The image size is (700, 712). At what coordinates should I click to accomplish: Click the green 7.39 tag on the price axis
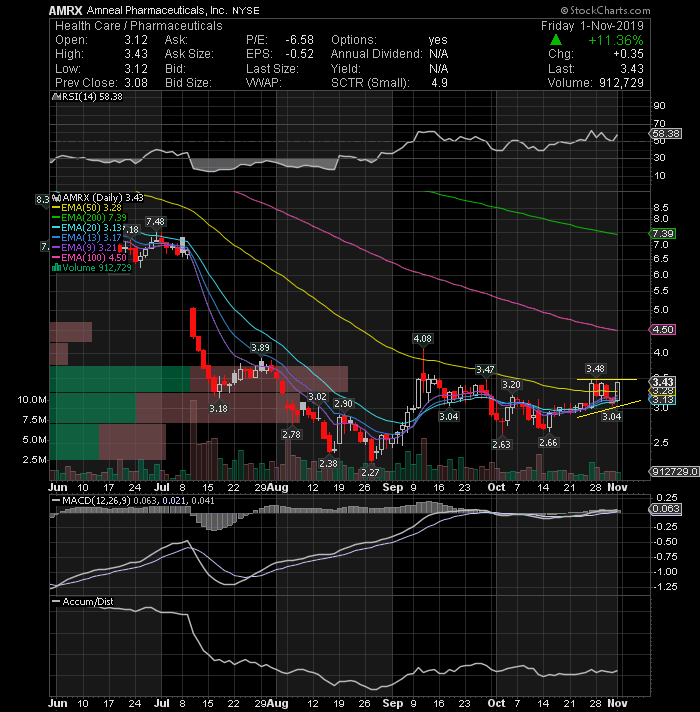[x=663, y=233]
